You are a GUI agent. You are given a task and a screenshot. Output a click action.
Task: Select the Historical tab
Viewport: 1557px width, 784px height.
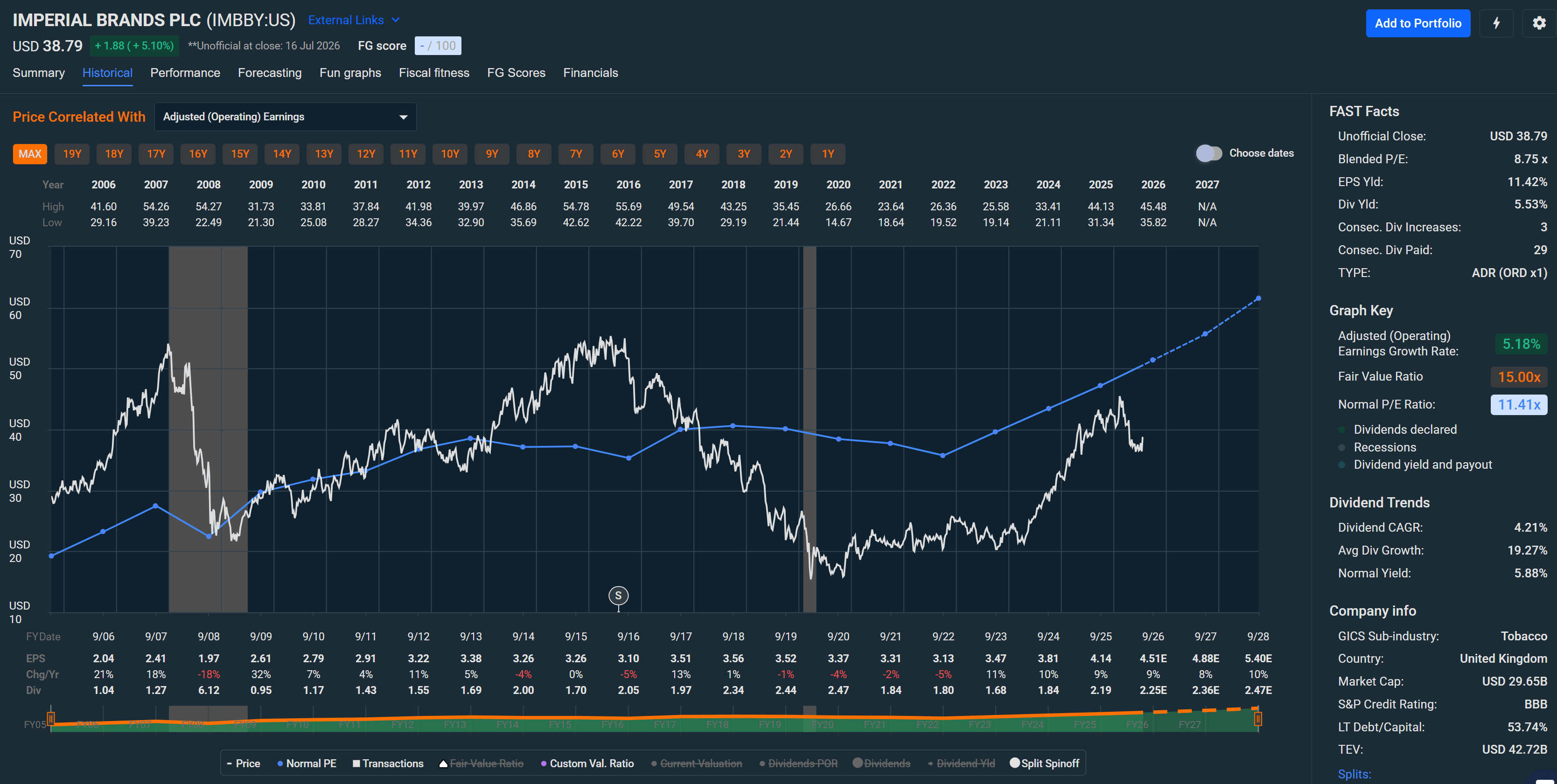tap(108, 72)
